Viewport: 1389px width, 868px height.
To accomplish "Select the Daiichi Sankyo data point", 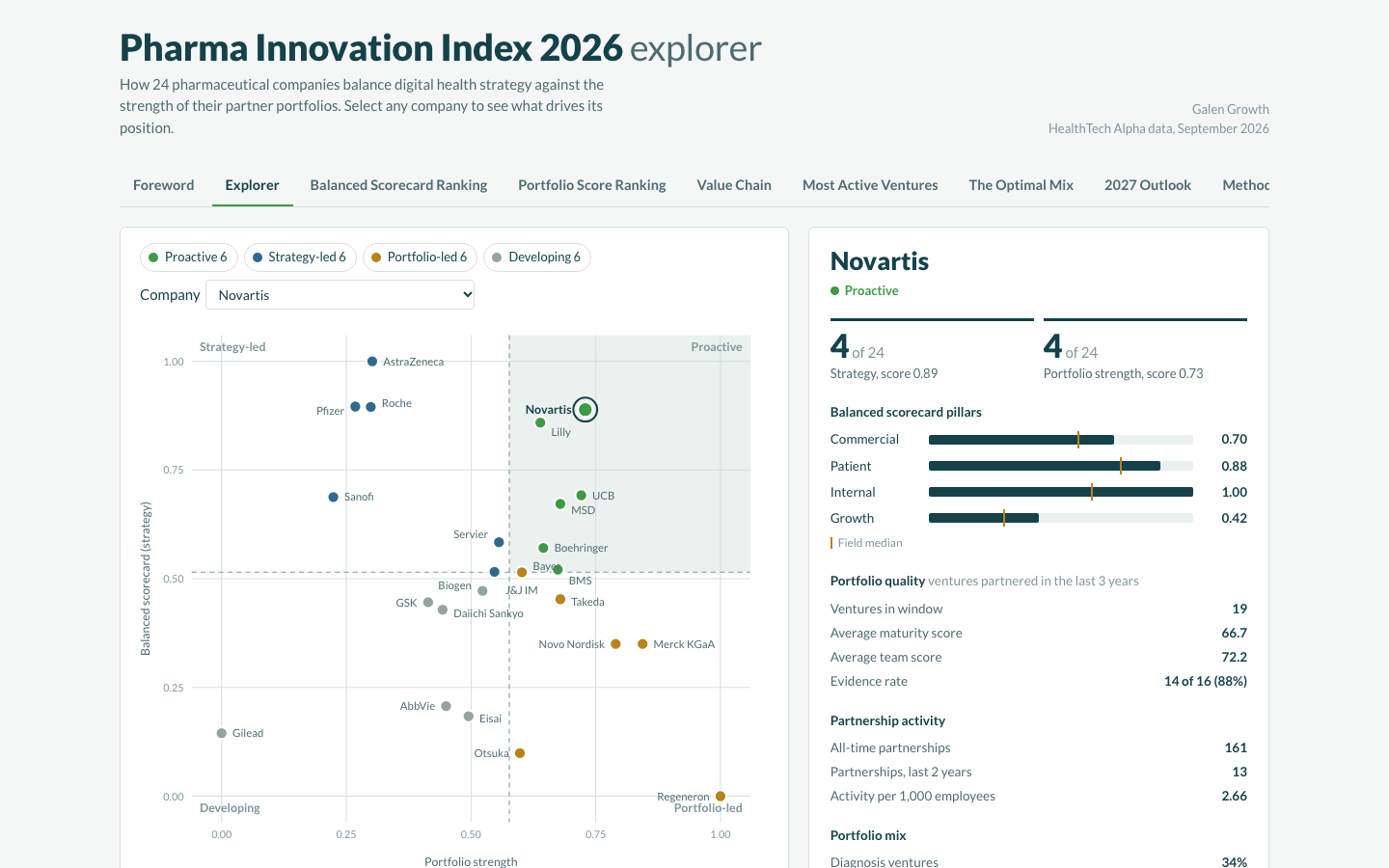I will point(443,610).
